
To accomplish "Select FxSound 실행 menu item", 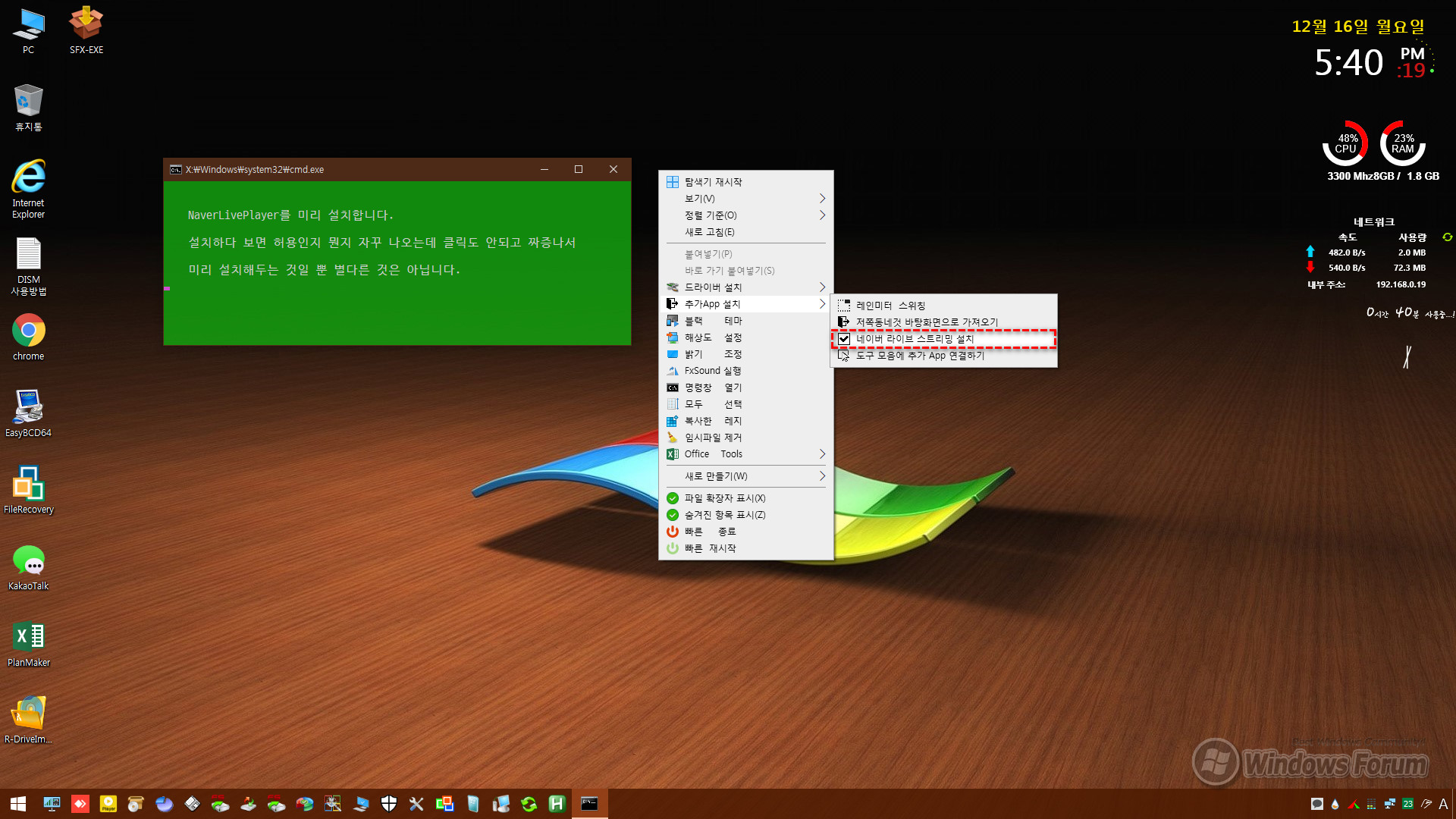I will [746, 371].
